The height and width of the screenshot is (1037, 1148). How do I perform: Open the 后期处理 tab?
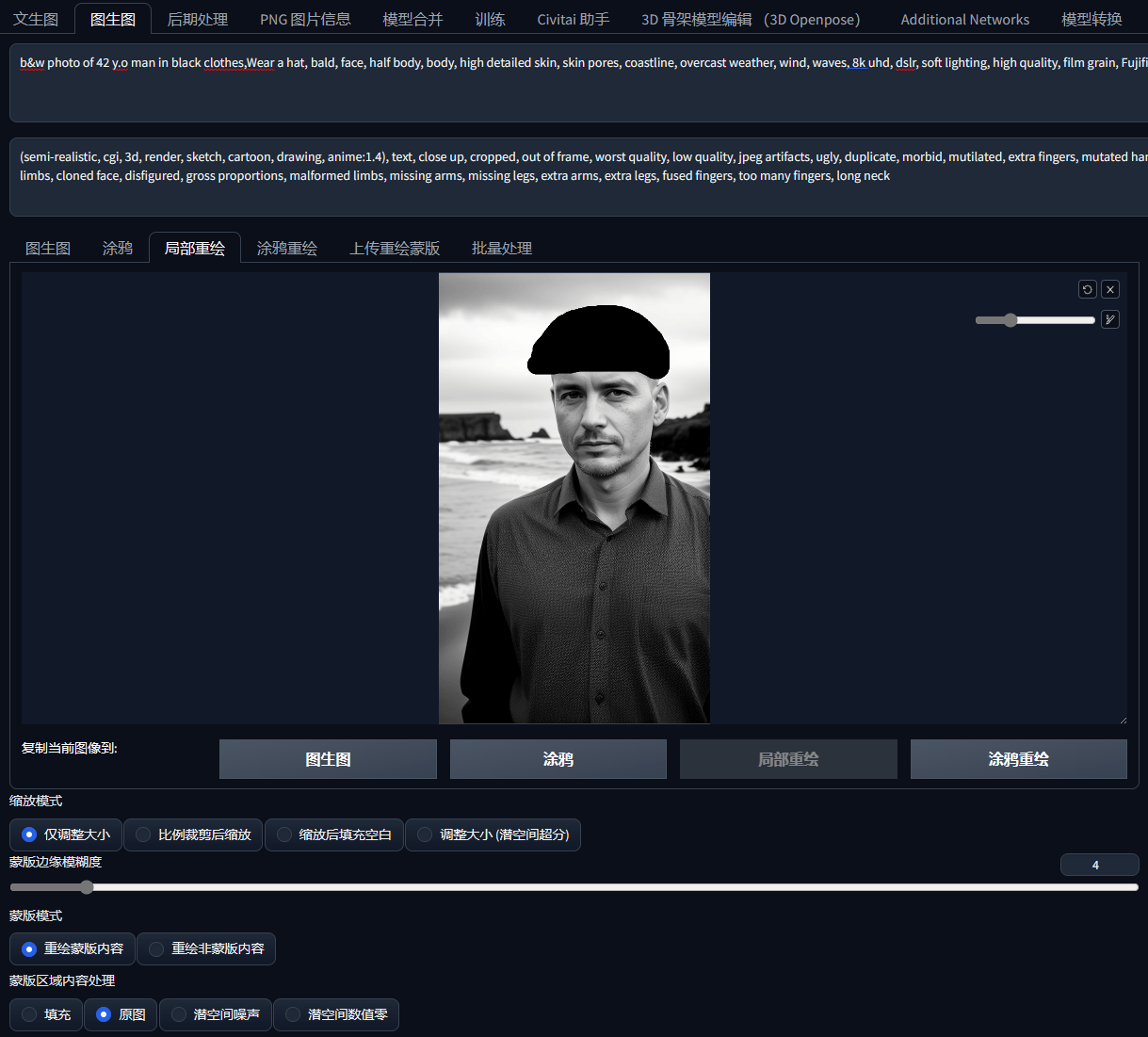pyautogui.click(x=198, y=19)
